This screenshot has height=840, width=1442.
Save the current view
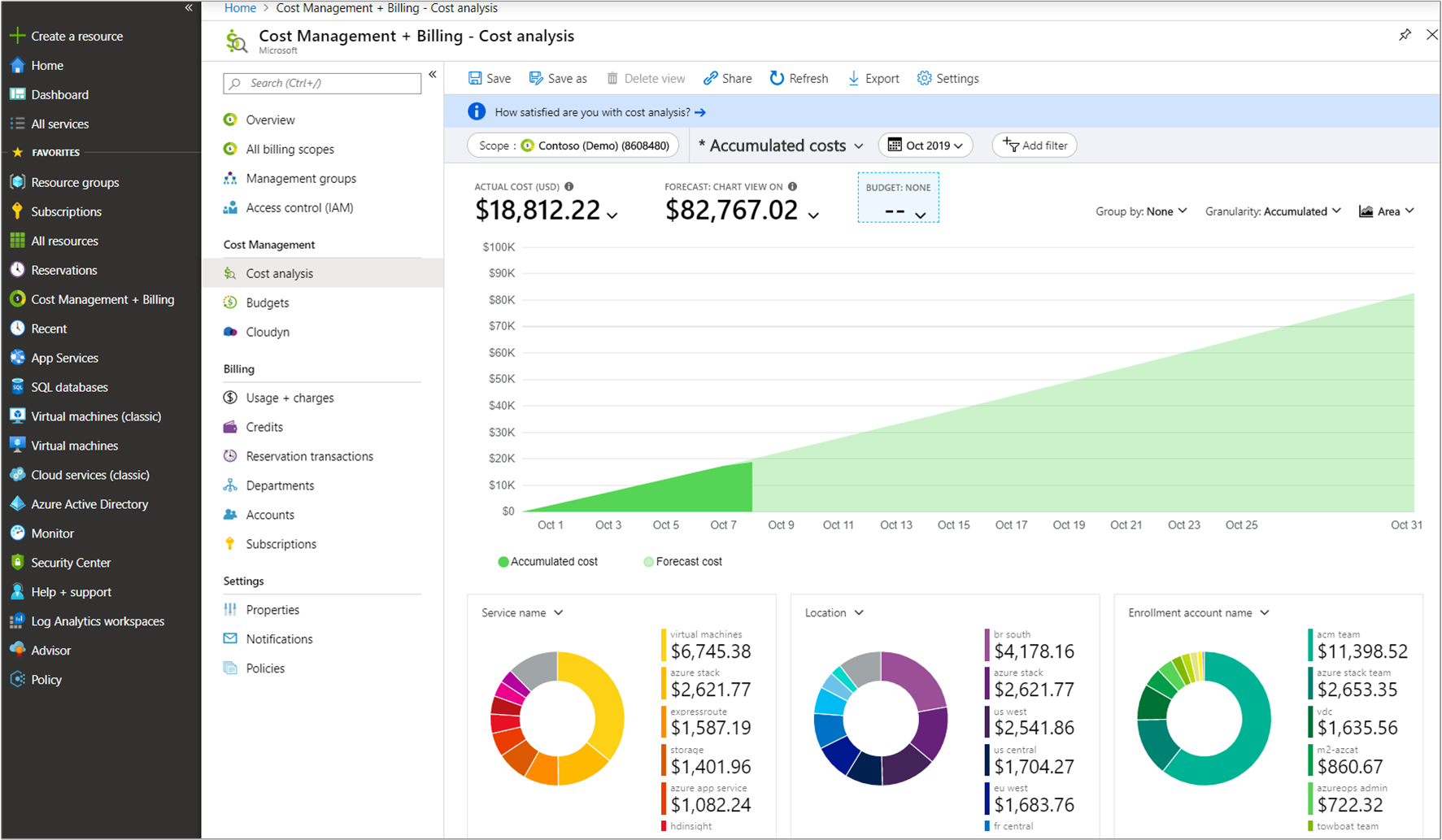(x=489, y=78)
